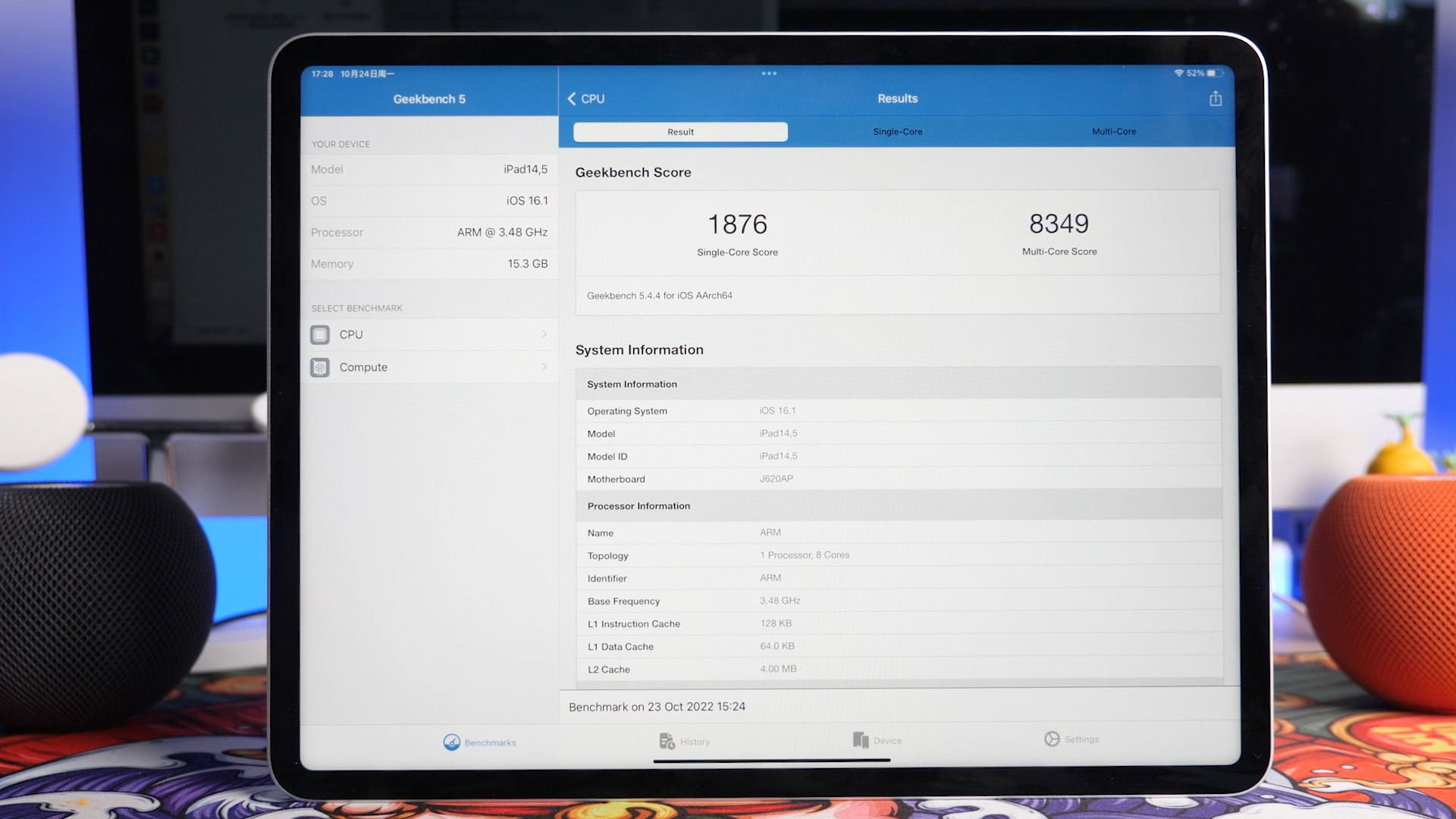Tap the Model iPad14,5 row in sidebar

429,170
